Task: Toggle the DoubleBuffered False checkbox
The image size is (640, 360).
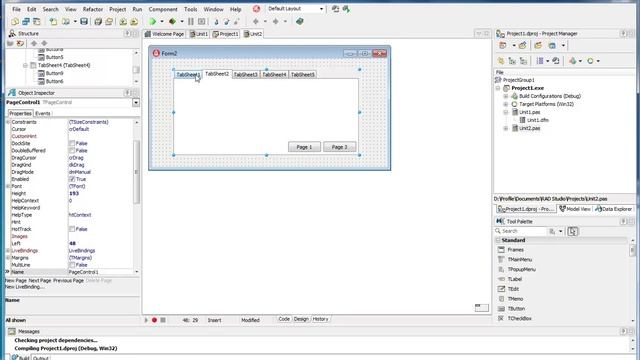Action: [72, 151]
